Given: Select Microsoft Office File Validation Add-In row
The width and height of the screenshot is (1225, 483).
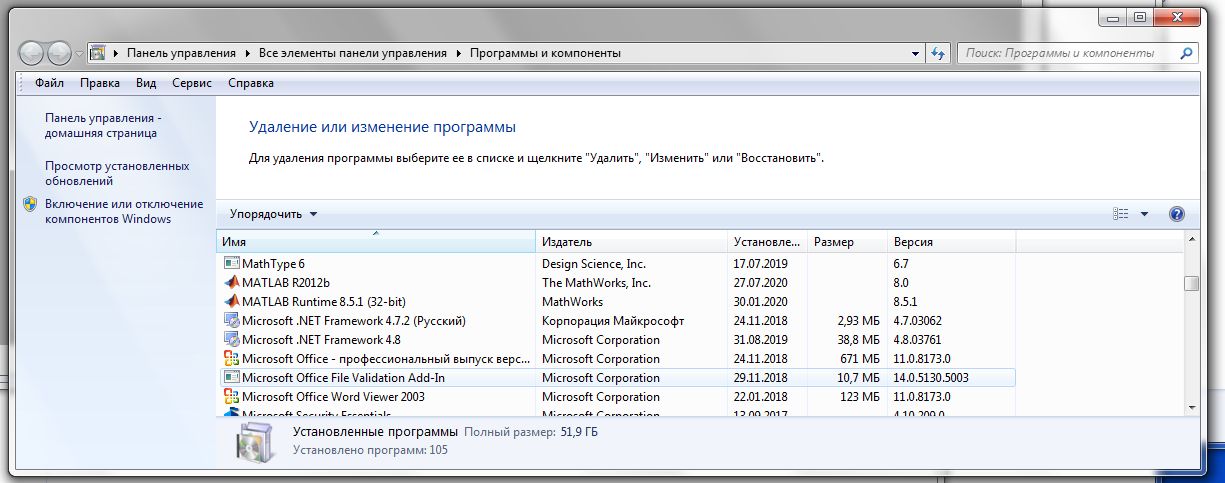Looking at the screenshot, I should (400, 378).
